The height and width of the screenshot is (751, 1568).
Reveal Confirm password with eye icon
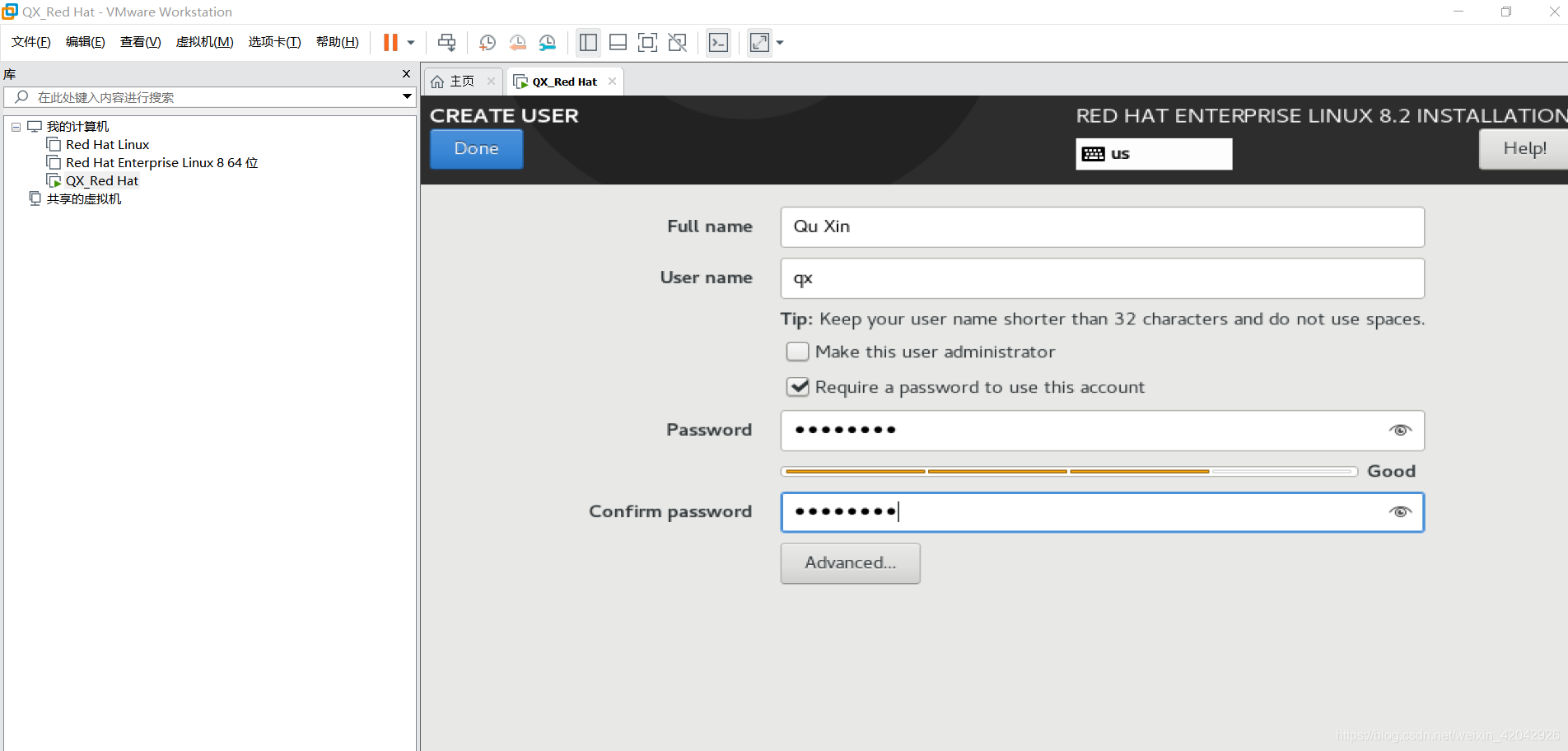[x=1400, y=512]
